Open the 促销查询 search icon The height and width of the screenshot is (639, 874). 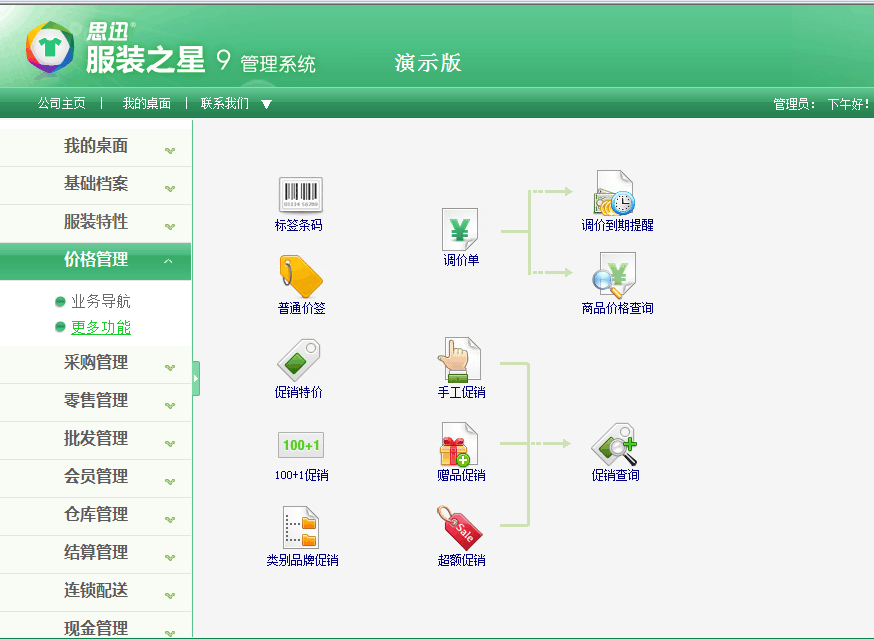pyautogui.click(x=614, y=444)
